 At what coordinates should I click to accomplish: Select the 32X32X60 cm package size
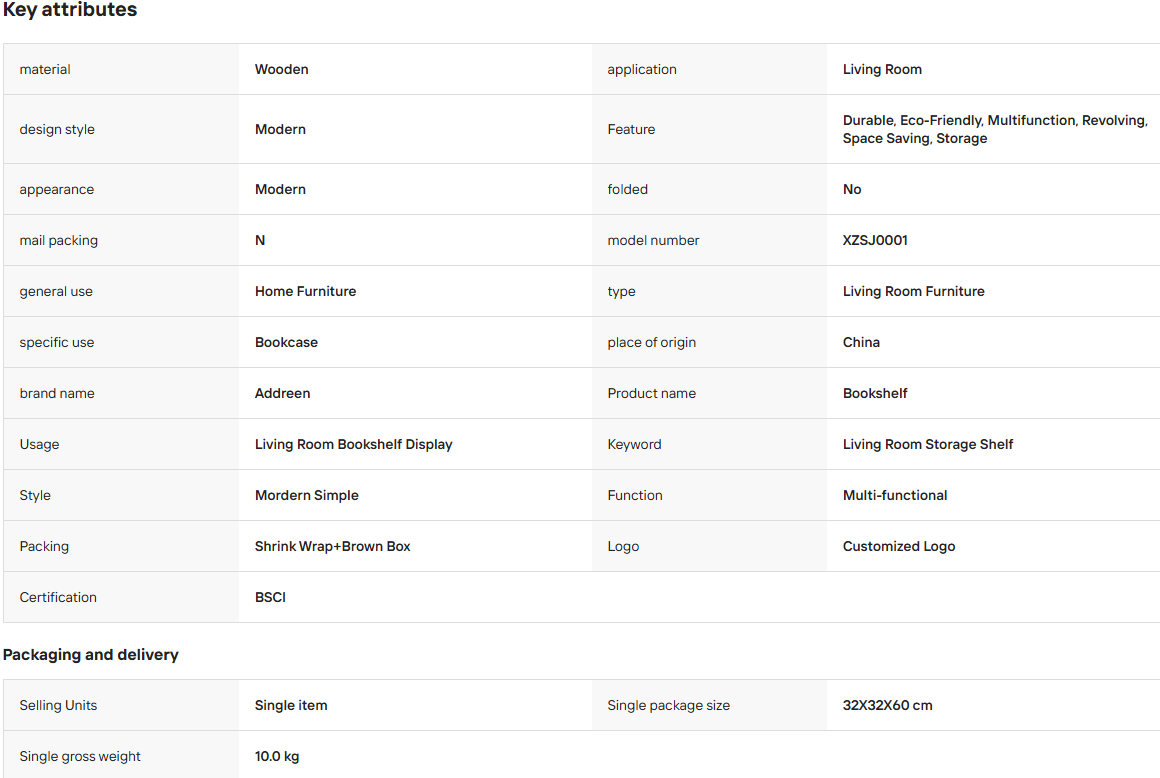[888, 706]
